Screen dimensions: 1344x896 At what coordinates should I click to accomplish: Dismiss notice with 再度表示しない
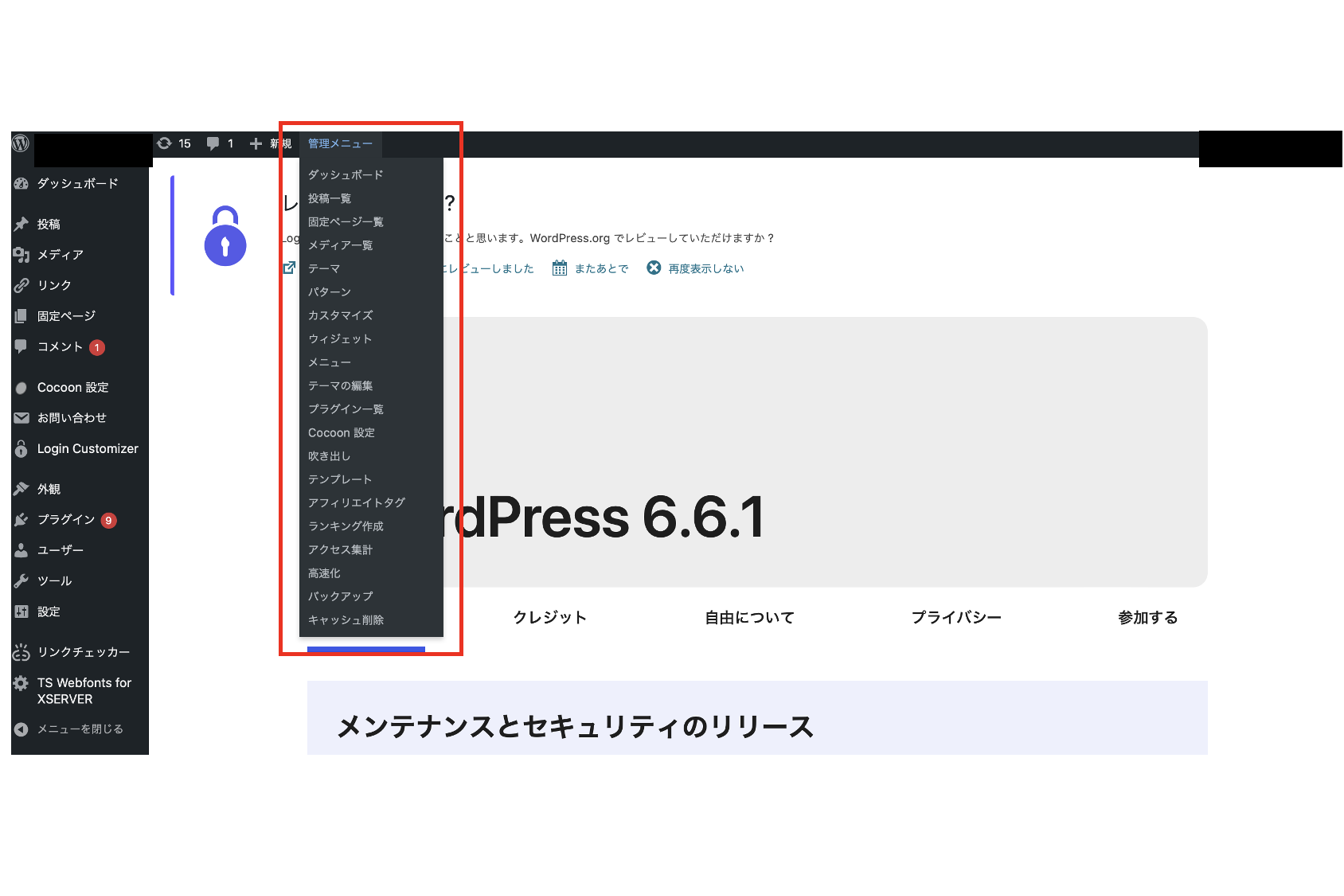click(695, 268)
